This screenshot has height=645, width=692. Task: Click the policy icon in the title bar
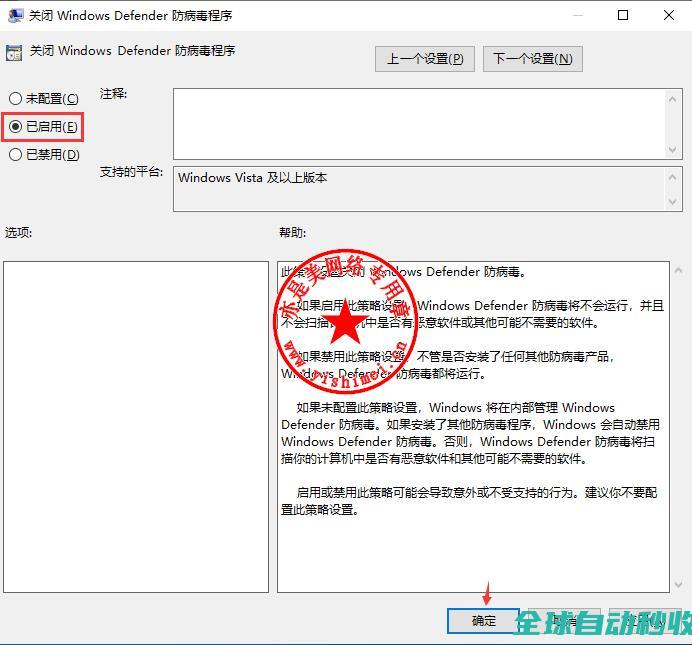click(15, 15)
